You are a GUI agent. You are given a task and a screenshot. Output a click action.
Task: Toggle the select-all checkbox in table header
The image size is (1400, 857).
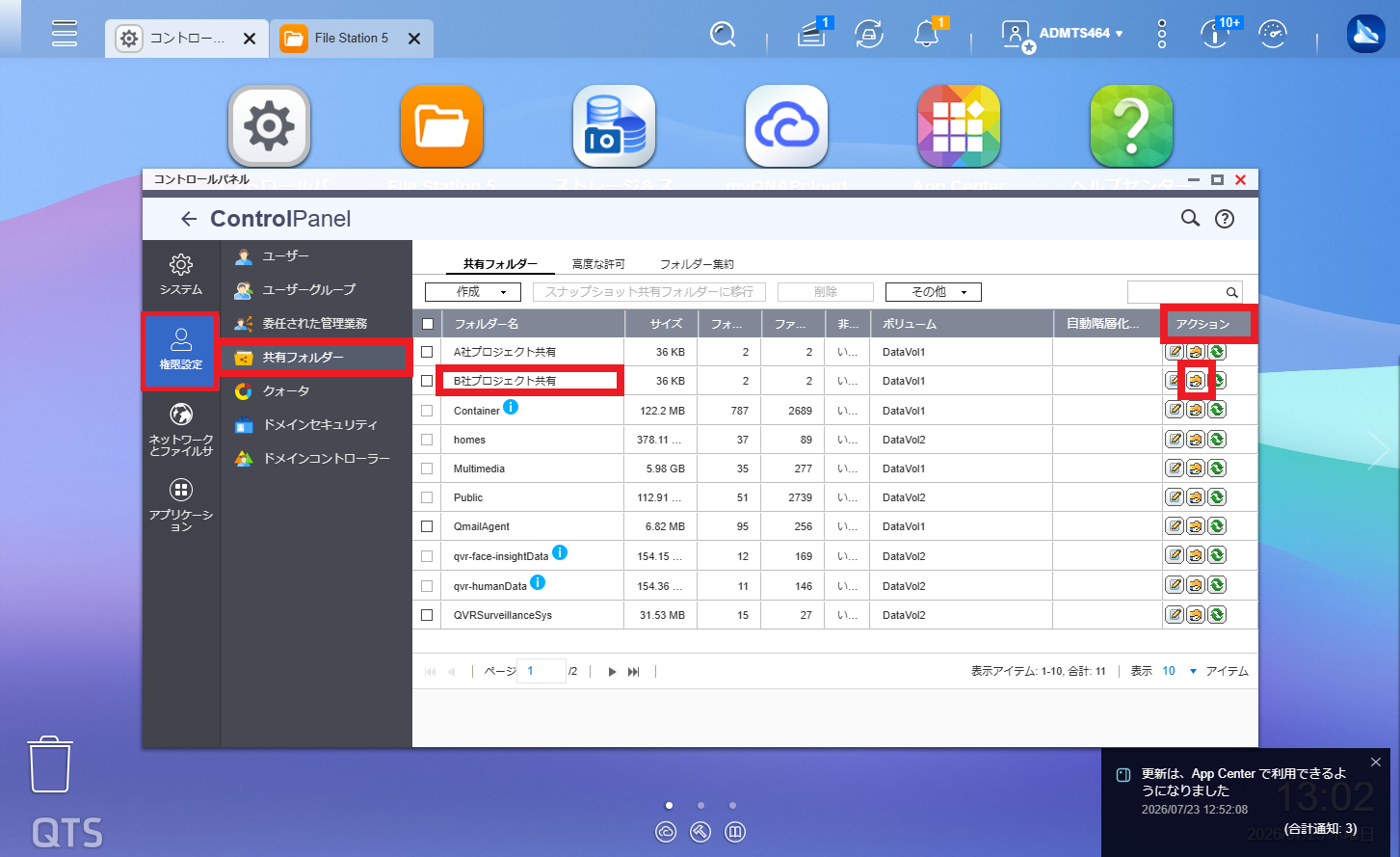(428, 324)
